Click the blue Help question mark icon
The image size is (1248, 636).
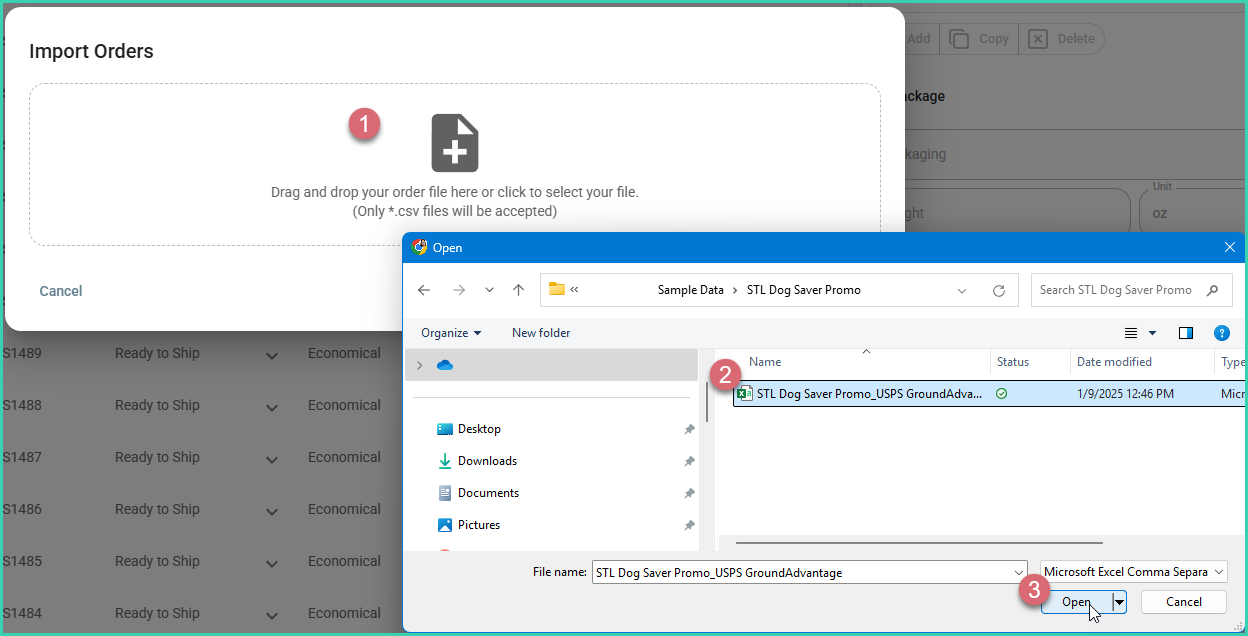pos(1222,333)
